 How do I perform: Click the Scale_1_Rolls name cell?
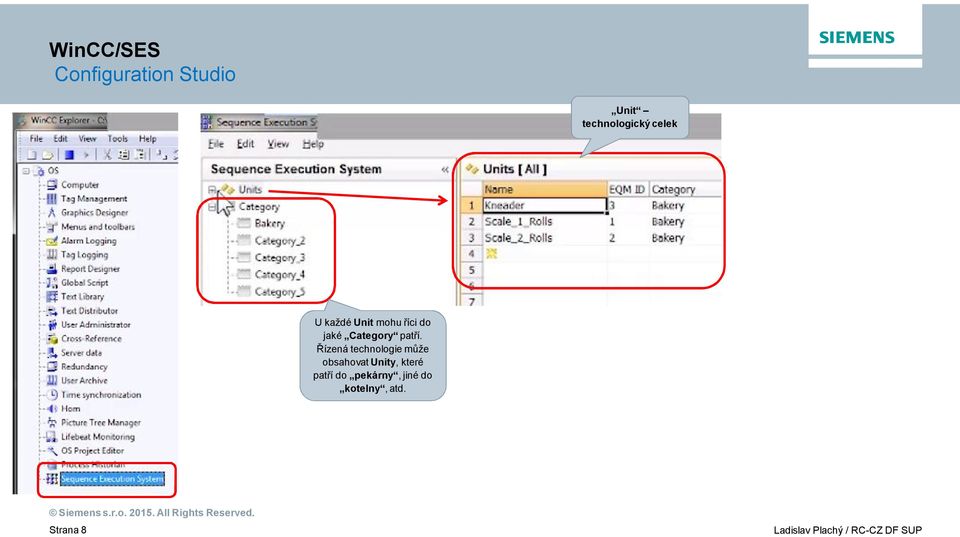click(x=544, y=222)
